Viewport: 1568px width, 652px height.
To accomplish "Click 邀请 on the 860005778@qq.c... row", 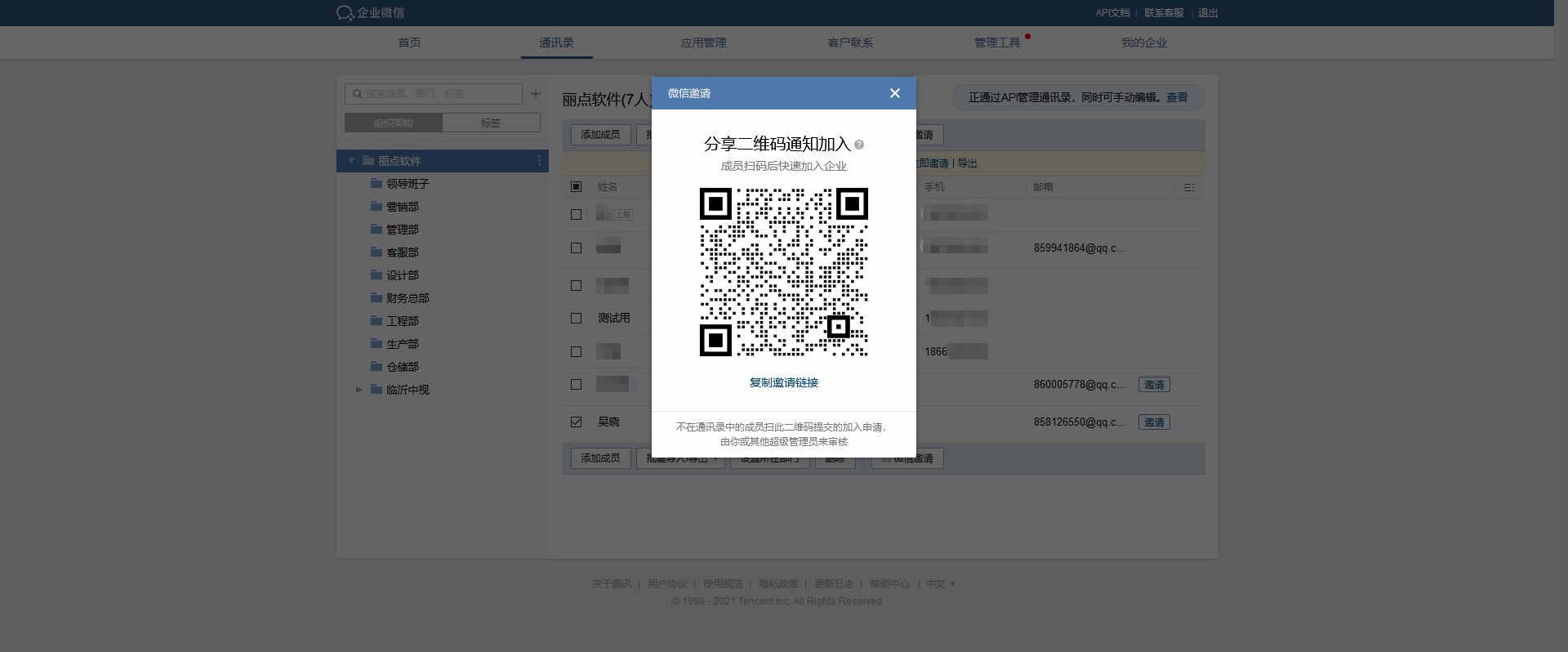I will (x=1154, y=385).
